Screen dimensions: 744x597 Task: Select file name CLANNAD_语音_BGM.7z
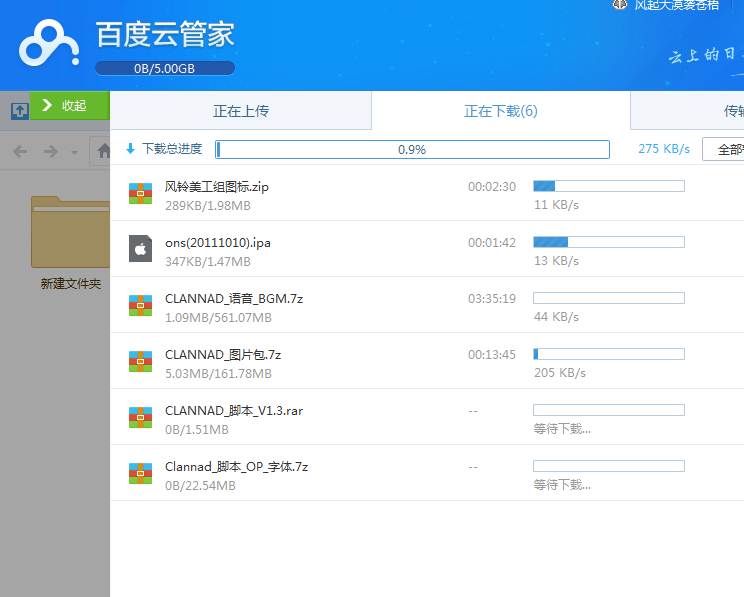click(x=234, y=298)
